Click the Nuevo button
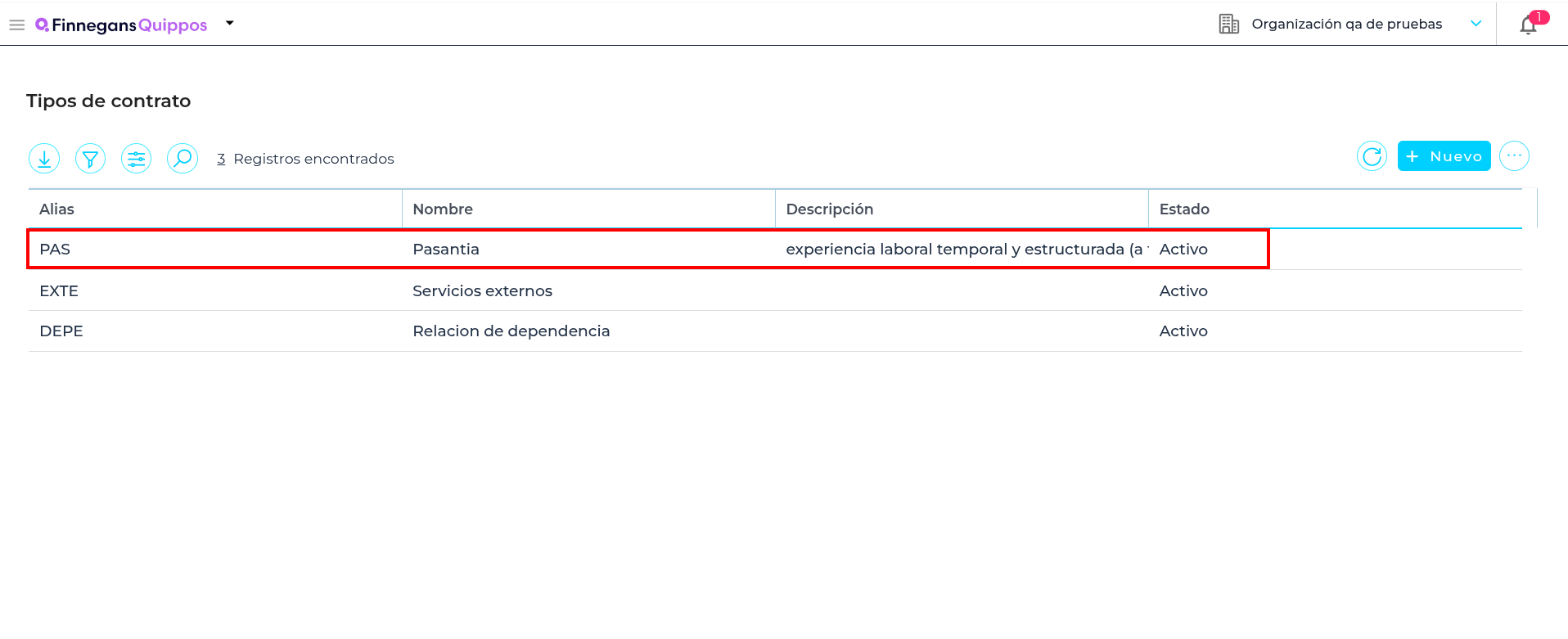Image resolution: width=1568 pixels, height=639 pixels. [1444, 155]
